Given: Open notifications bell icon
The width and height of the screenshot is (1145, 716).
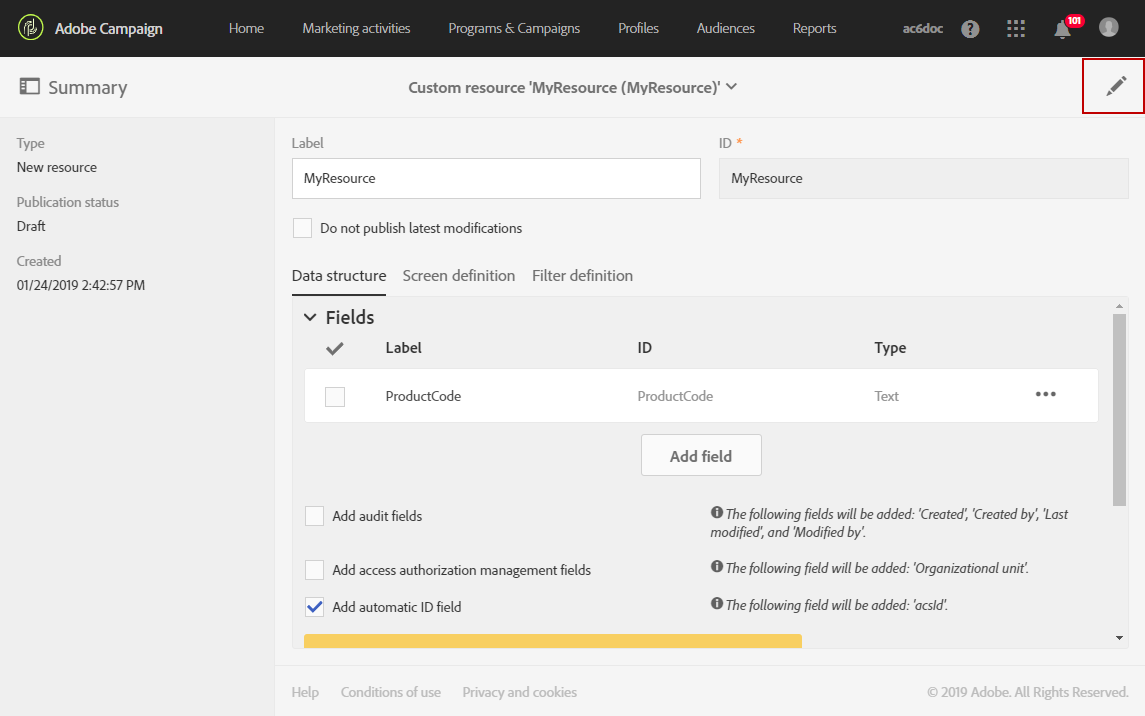Looking at the screenshot, I should [1062, 29].
